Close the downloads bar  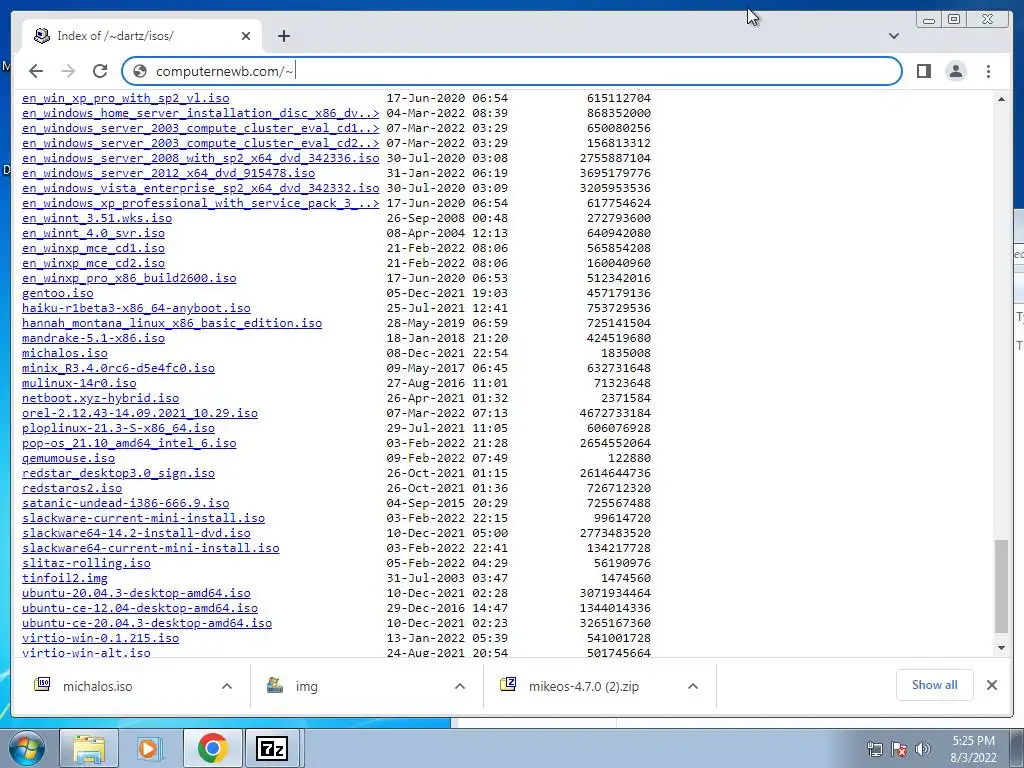[x=992, y=685]
